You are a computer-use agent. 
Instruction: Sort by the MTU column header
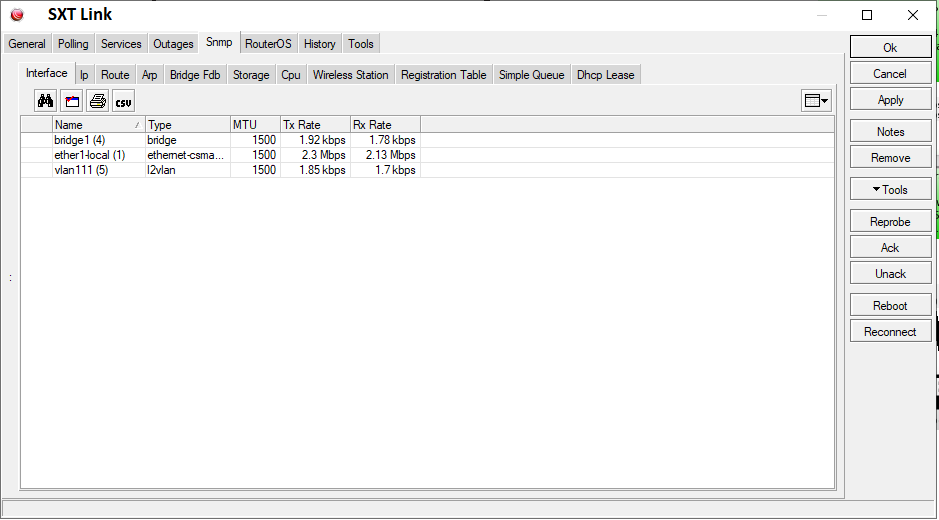(x=256, y=125)
